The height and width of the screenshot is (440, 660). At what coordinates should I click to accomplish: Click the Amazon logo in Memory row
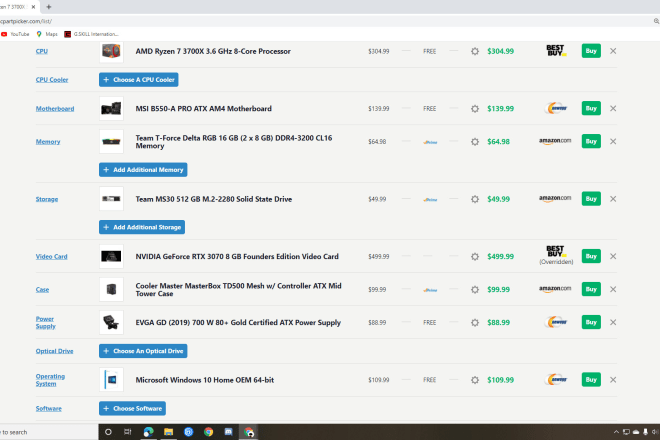tap(555, 141)
